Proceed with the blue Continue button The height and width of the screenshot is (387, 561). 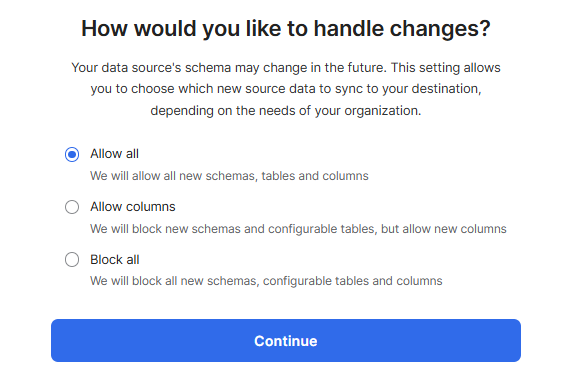(286, 341)
